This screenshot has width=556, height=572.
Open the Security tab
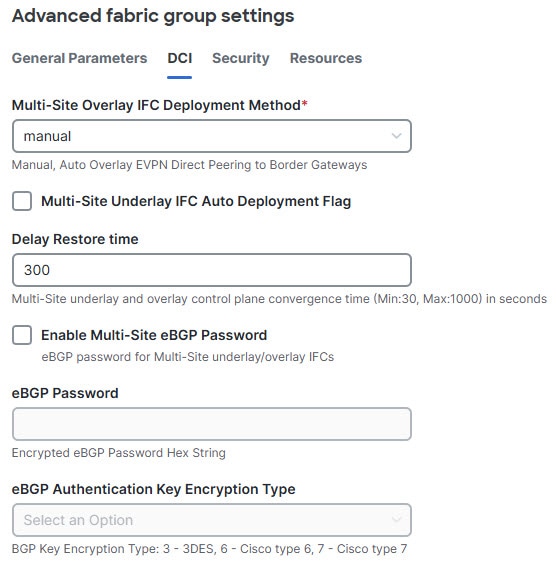pos(241,58)
